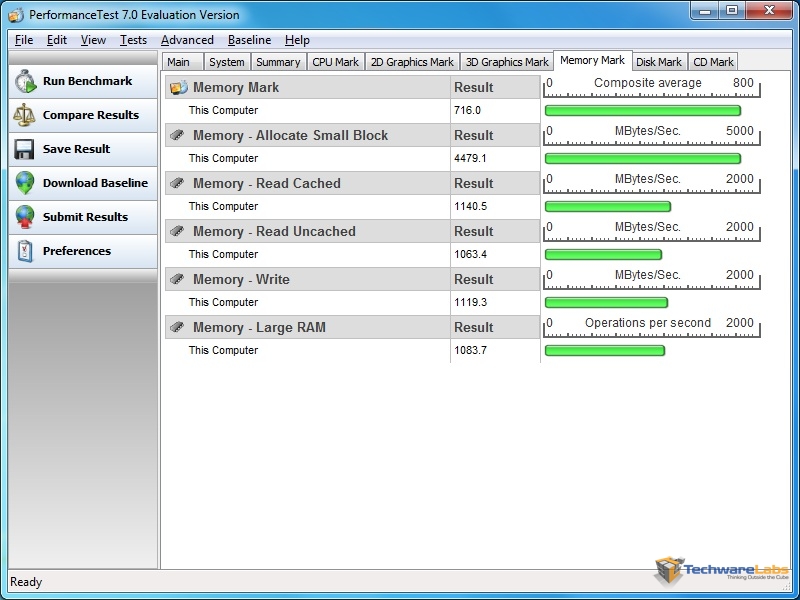Image resolution: width=800 pixels, height=600 pixels.
Task: Click the Memory Mark header icon
Action: 178,88
